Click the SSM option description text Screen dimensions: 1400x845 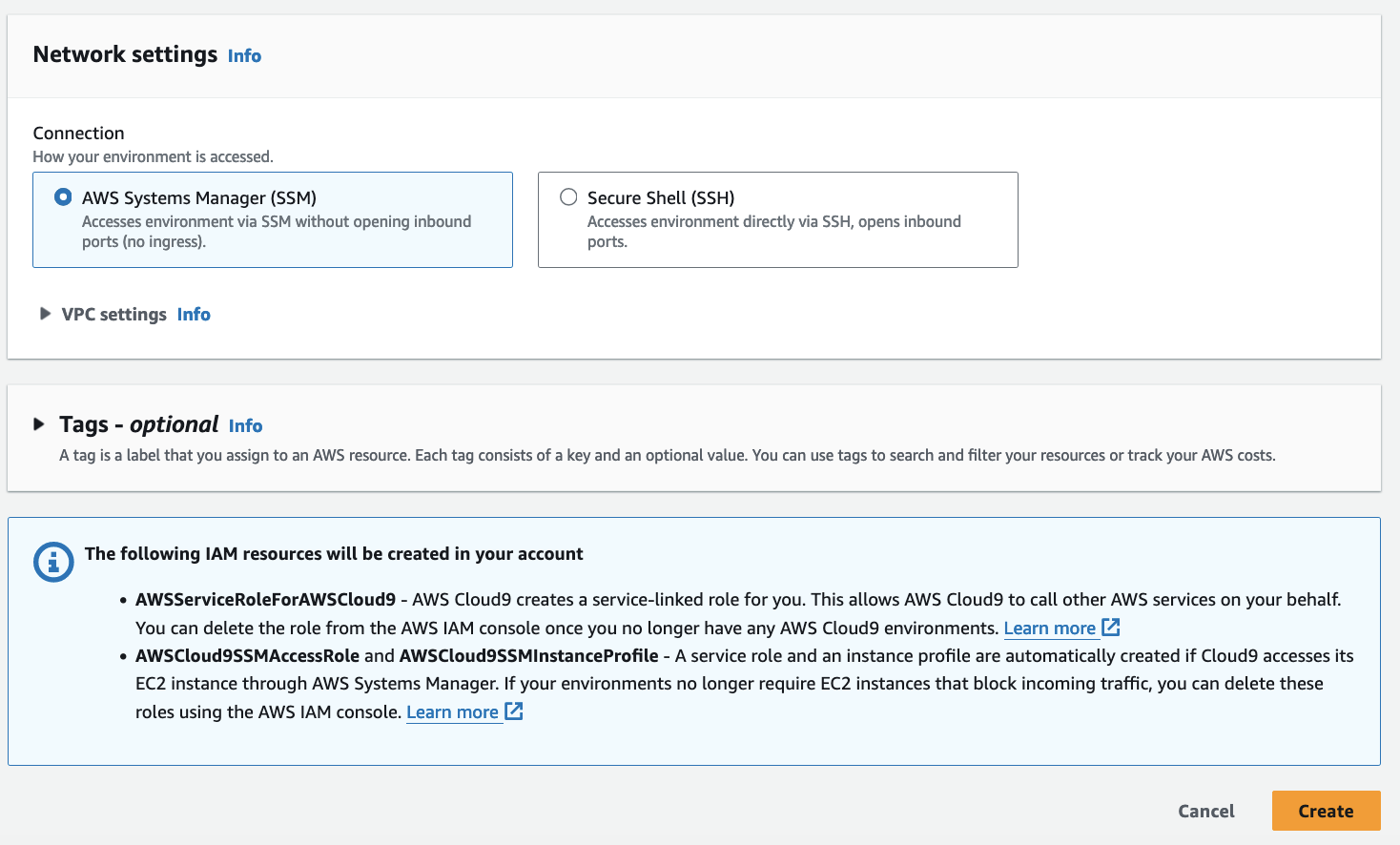(x=277, y=232)
